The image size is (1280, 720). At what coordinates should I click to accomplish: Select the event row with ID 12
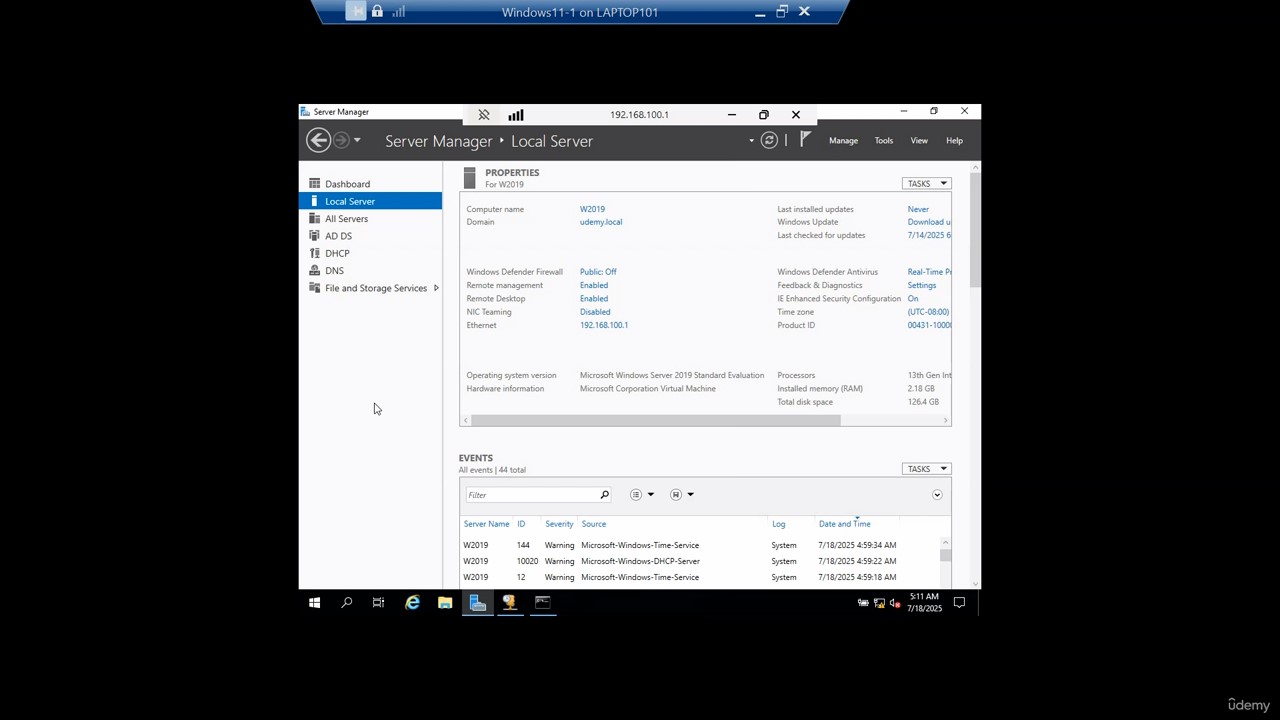coord(699,577)
